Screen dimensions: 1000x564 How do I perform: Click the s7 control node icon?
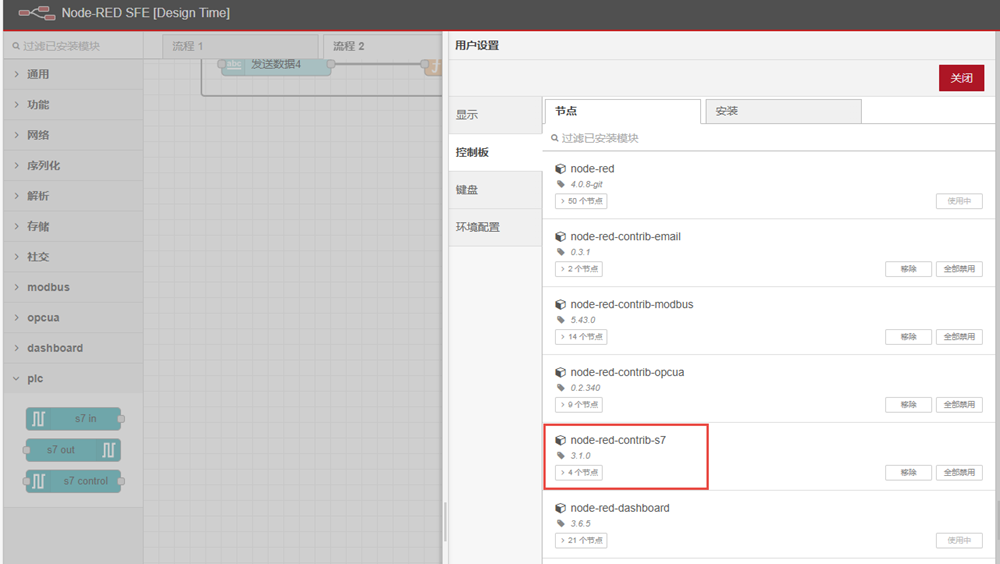(38, 480)
